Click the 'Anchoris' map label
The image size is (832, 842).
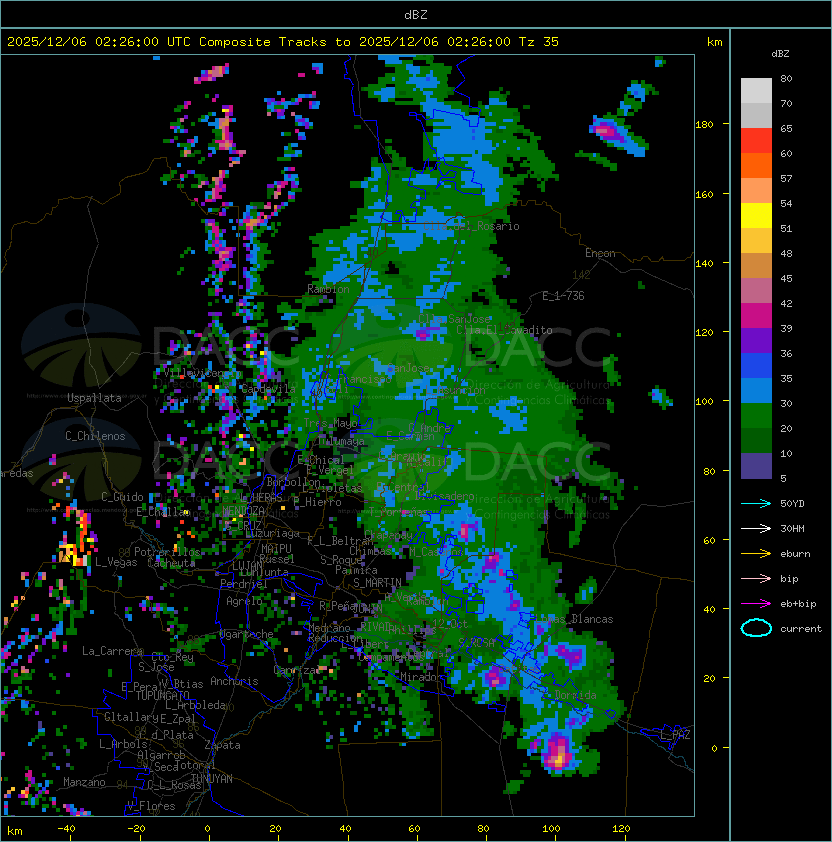tap(234, 681)
